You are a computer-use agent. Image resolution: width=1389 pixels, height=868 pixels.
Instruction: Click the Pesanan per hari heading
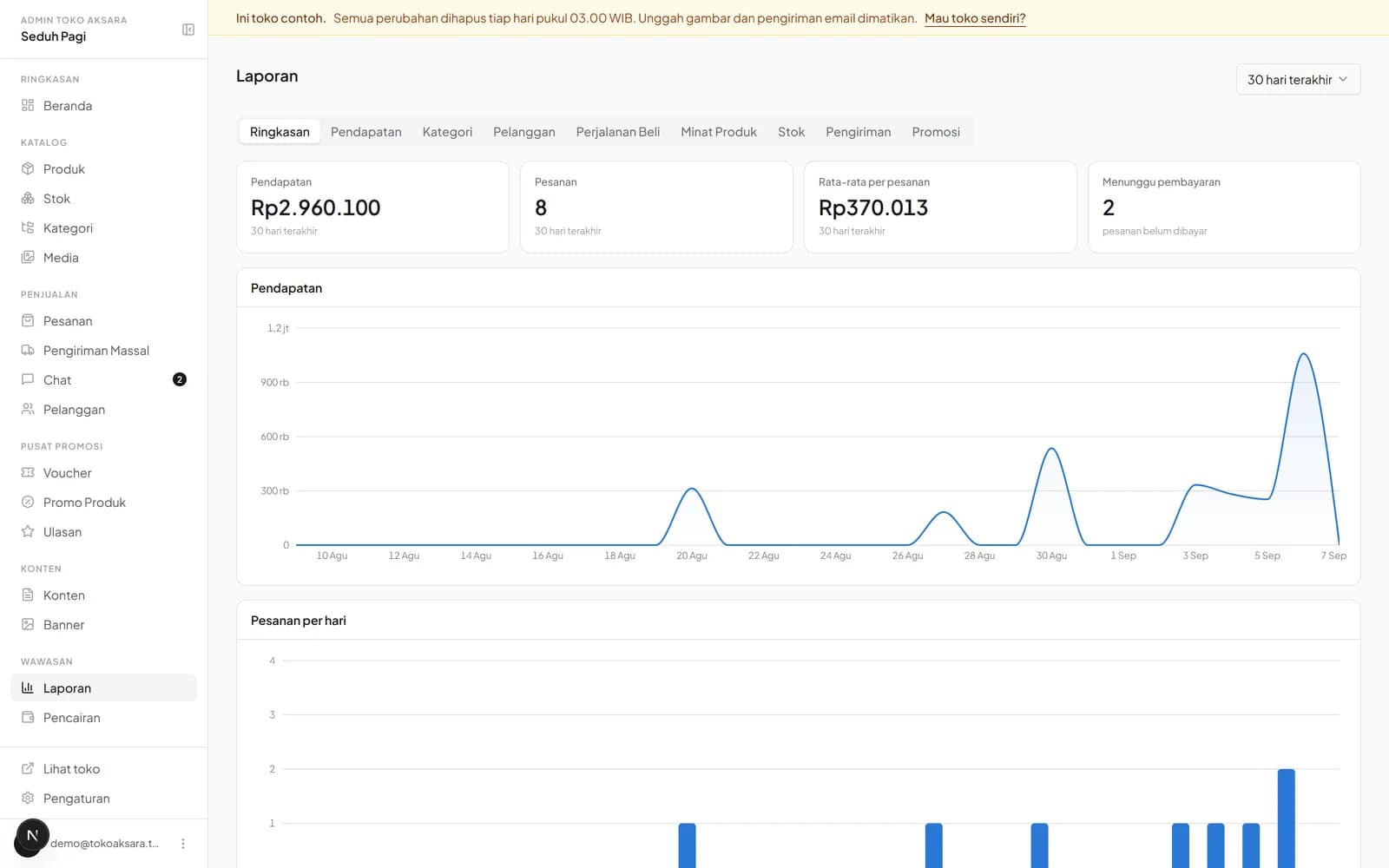click(x=299, y=621)
